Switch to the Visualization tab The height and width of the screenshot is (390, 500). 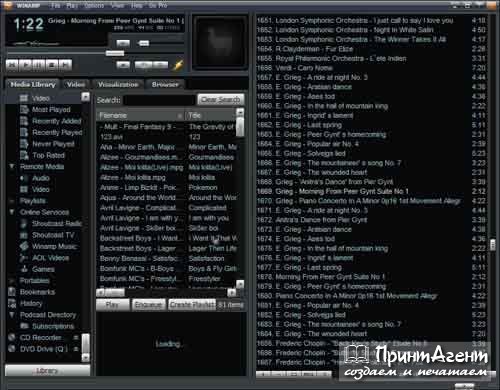point(118,84)
